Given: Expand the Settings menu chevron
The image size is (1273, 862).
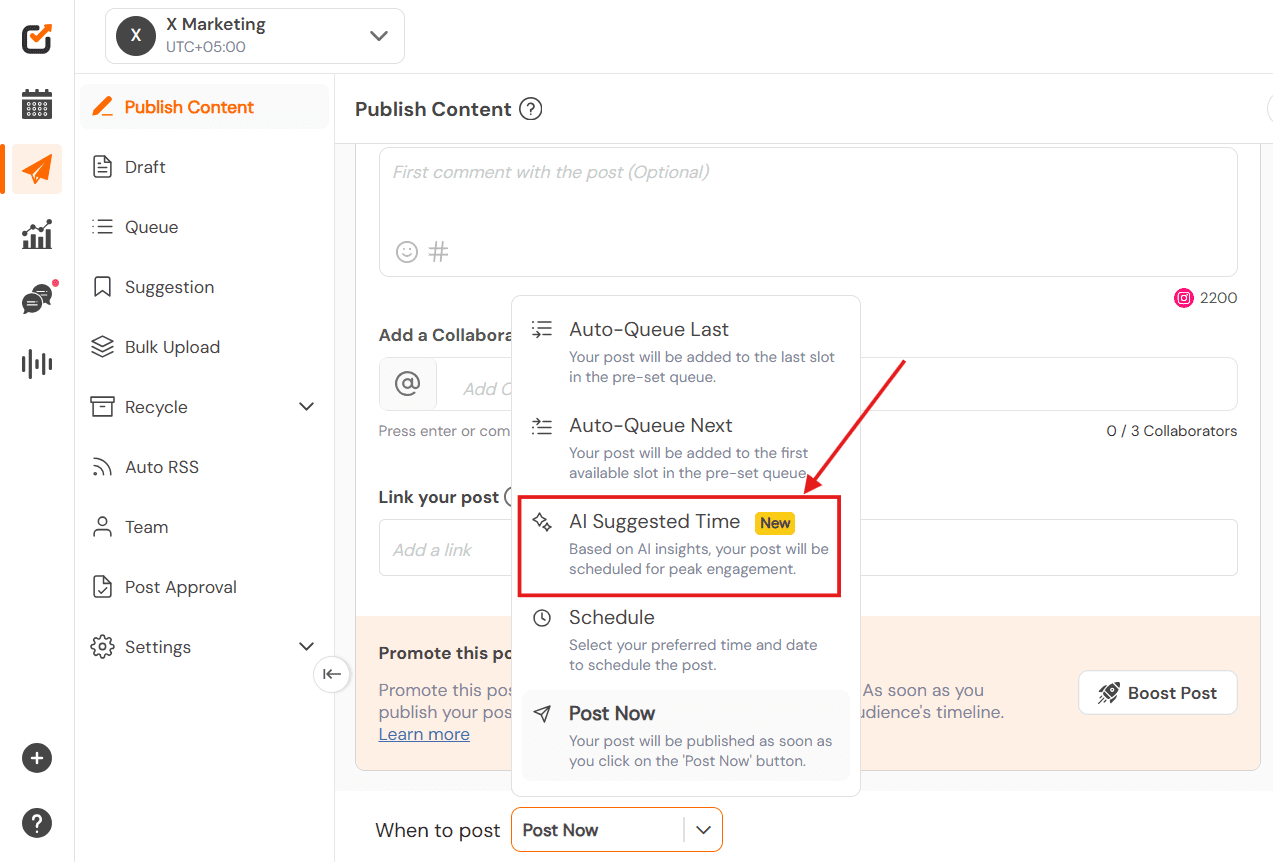Looking at the screenshot, I should [307, 647].
